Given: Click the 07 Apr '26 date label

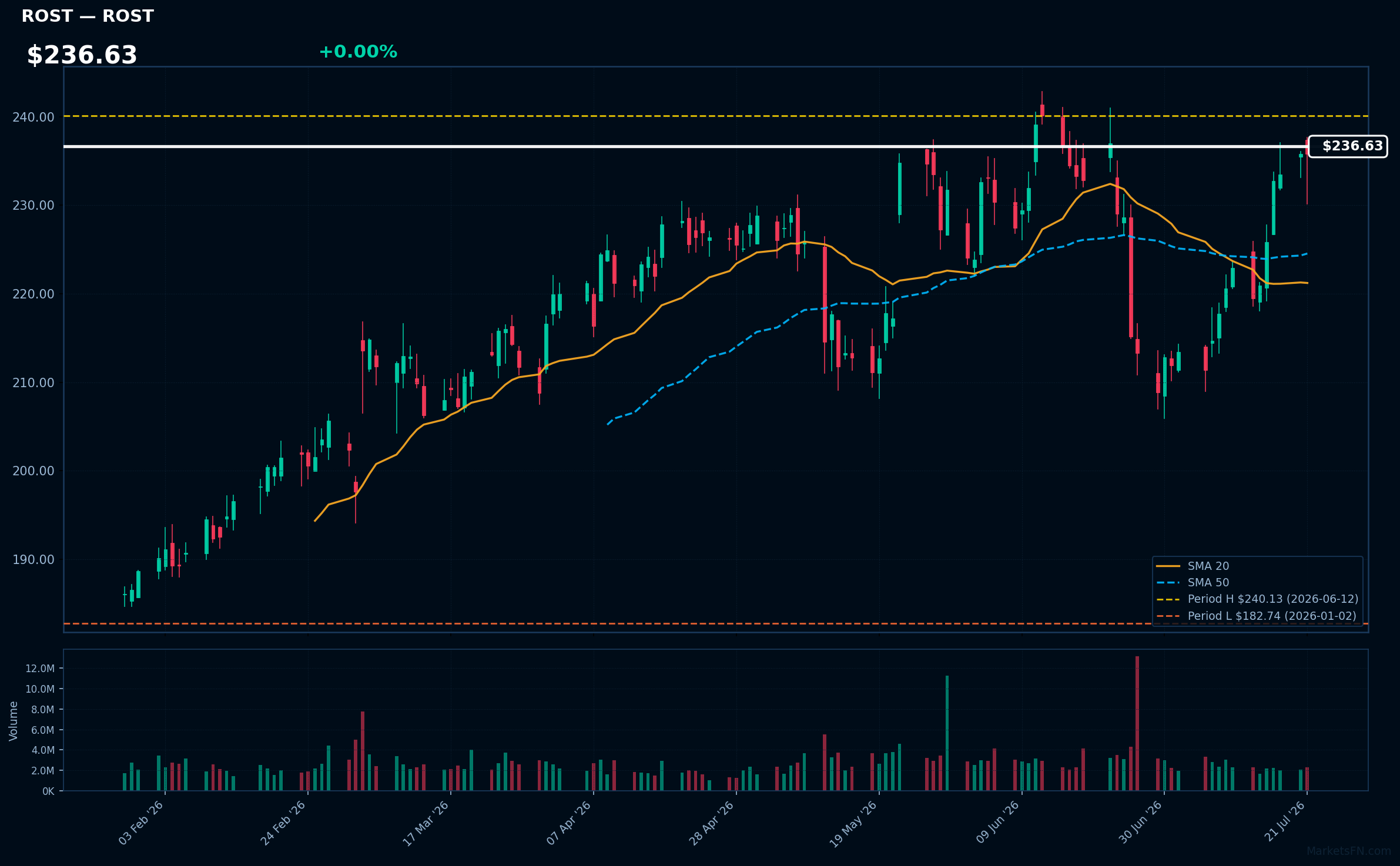Looking at the screenshot, I should [569, 823].
